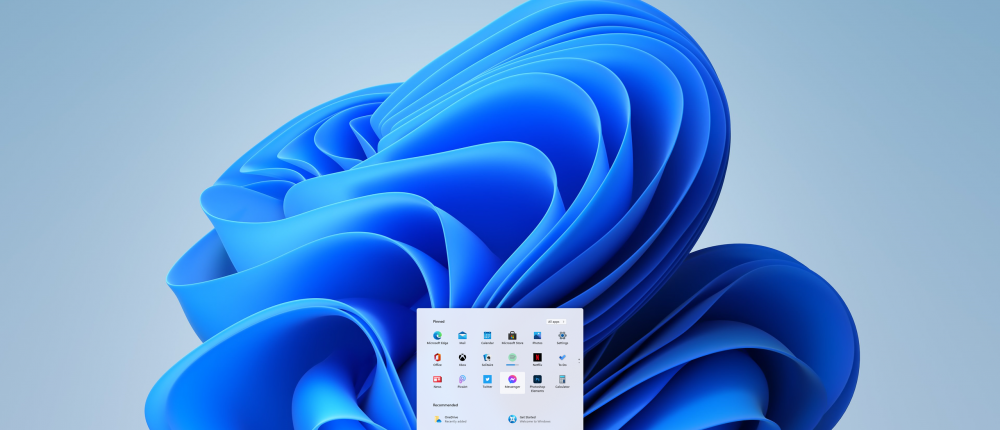Open the Xbox app
The height and width of the screenshot is (430, 1000).
(x=462, y=359)
